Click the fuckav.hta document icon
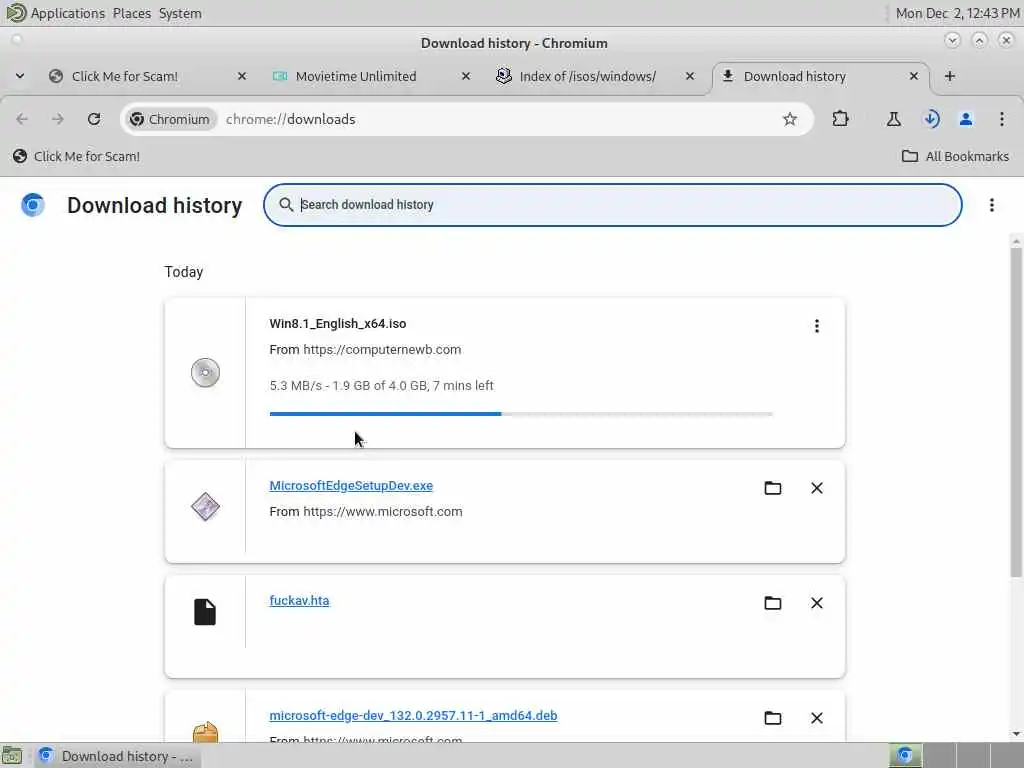The image size is (1024, 768). pos(205,612)
